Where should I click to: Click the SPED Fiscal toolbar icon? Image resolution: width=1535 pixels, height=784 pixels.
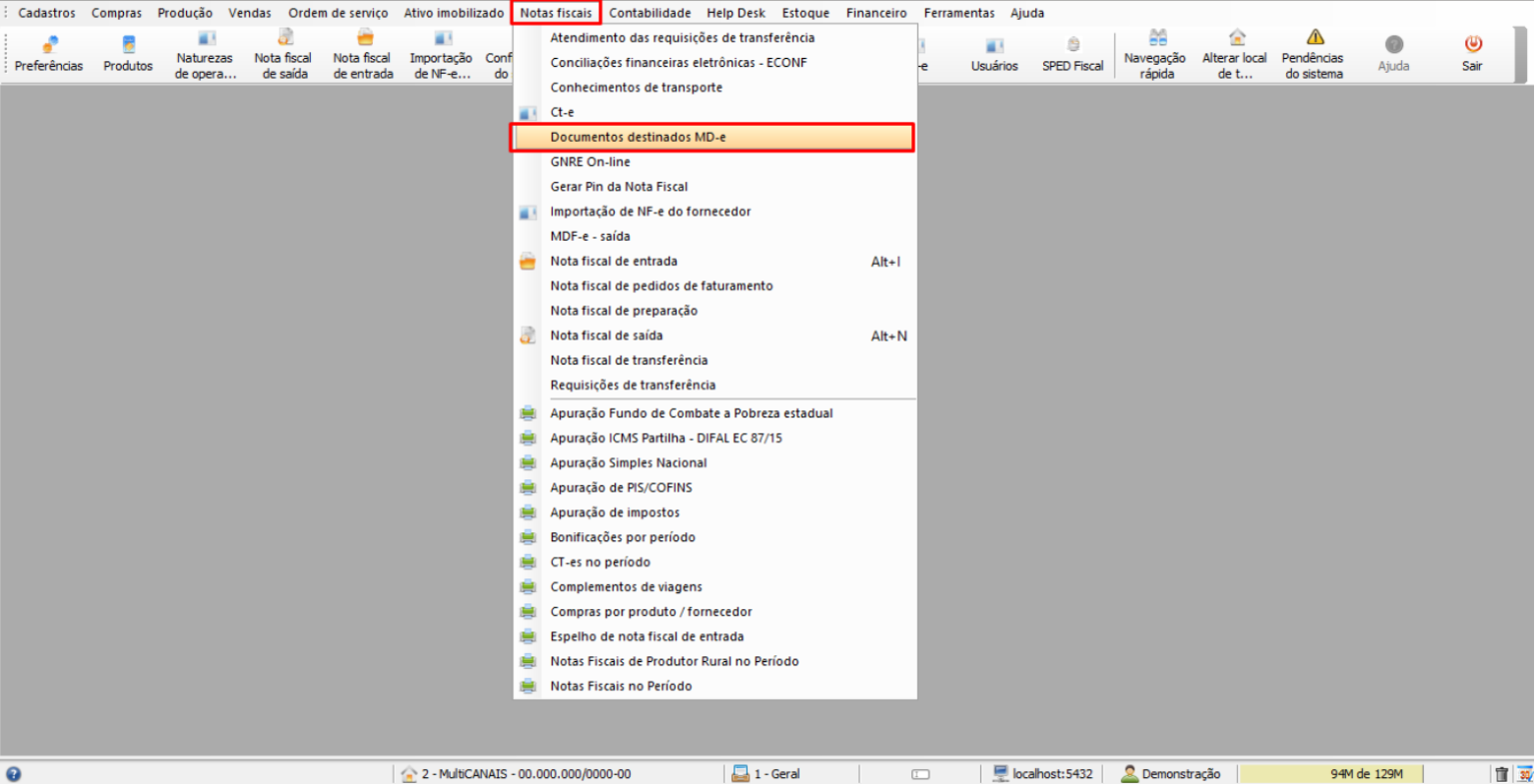coord(1072,46)
